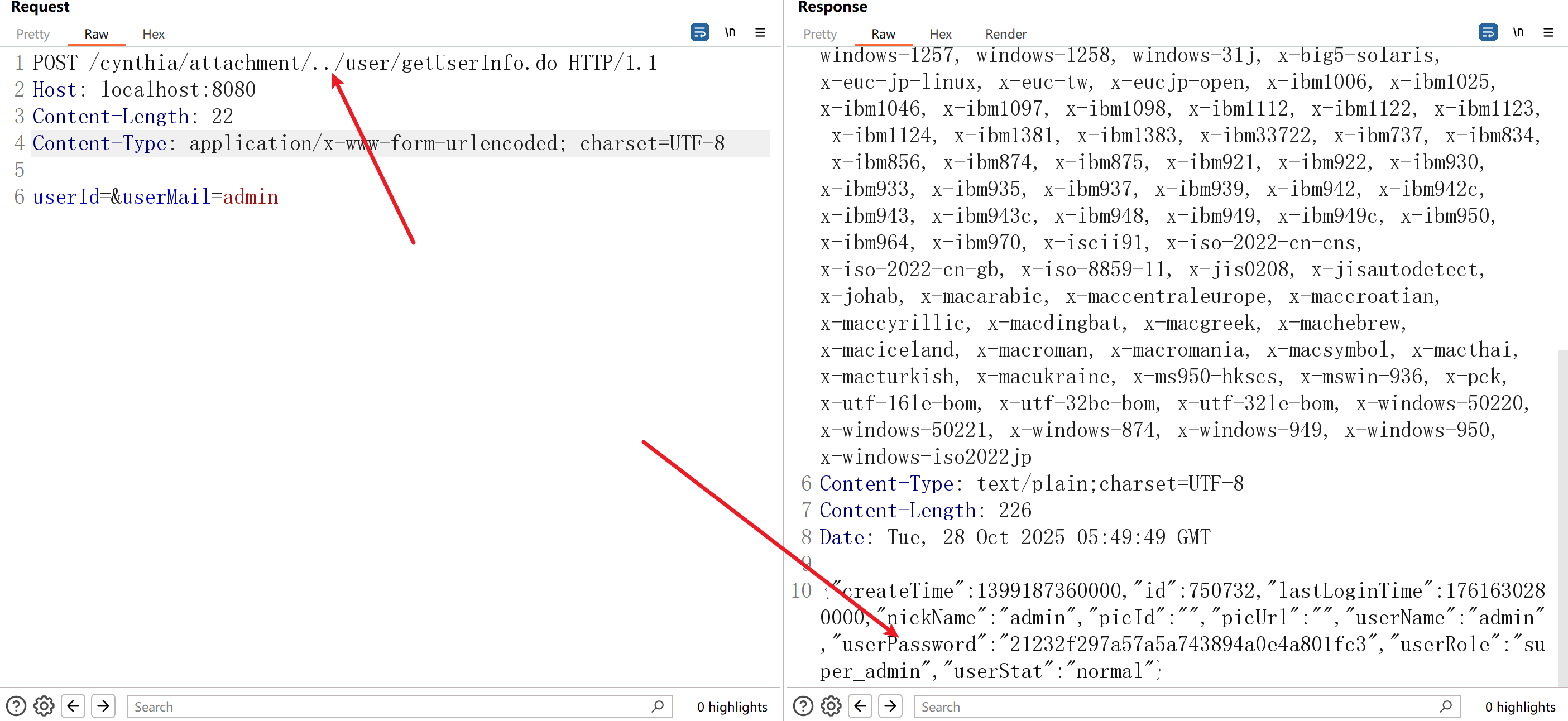Viewport: 1568px width, 721px height.
Task: Click the Response panel vertical scrollbar
Action: 1562,517
